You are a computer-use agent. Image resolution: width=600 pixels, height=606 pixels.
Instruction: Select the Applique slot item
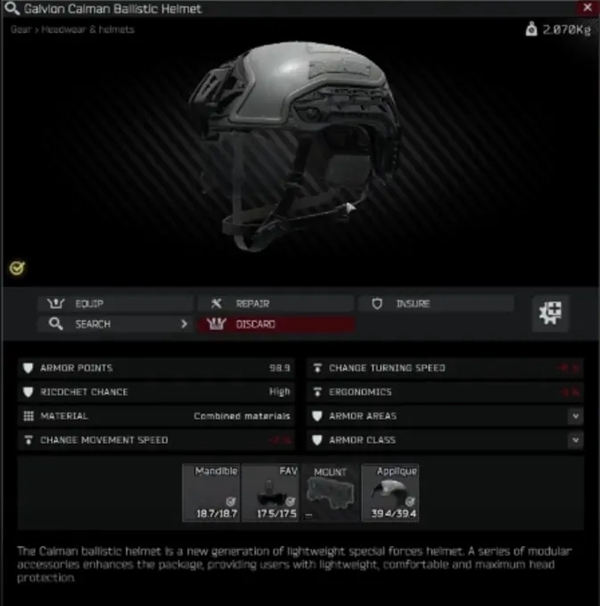(x=390, y=493)
